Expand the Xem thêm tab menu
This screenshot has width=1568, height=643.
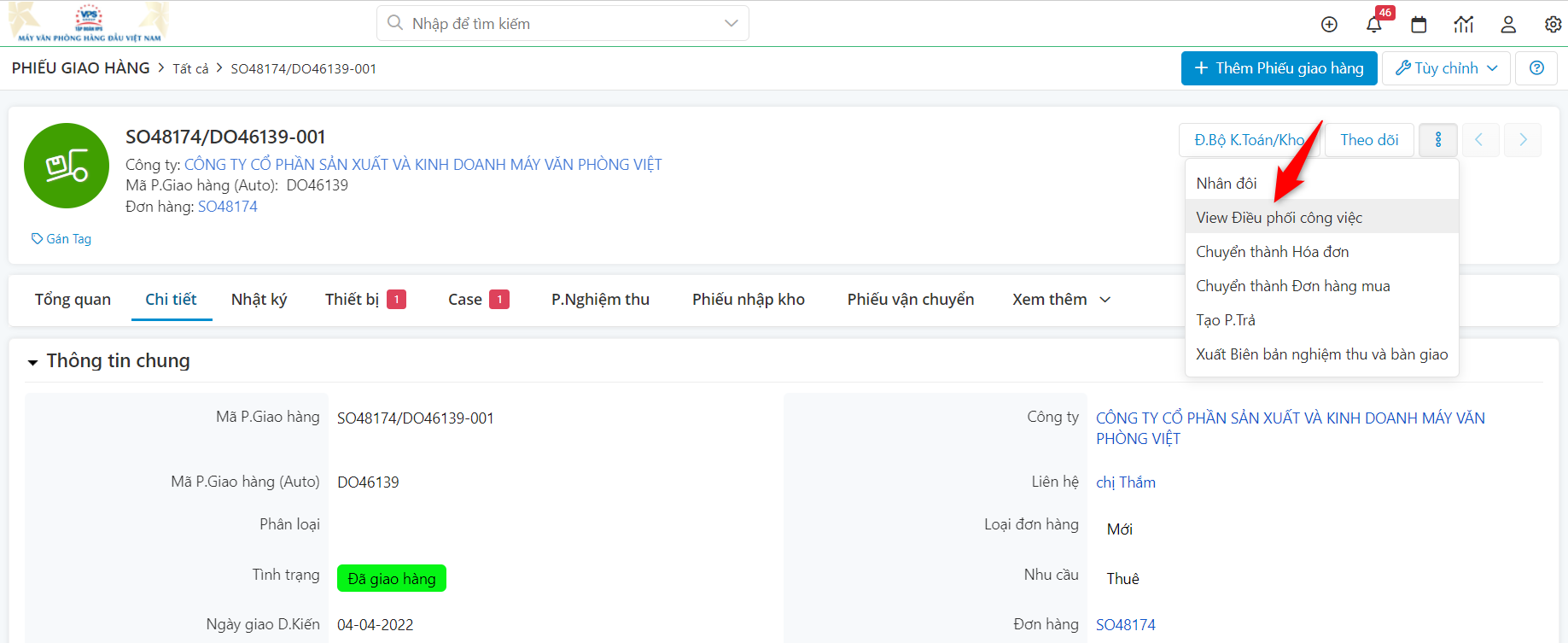[1062, 300]
